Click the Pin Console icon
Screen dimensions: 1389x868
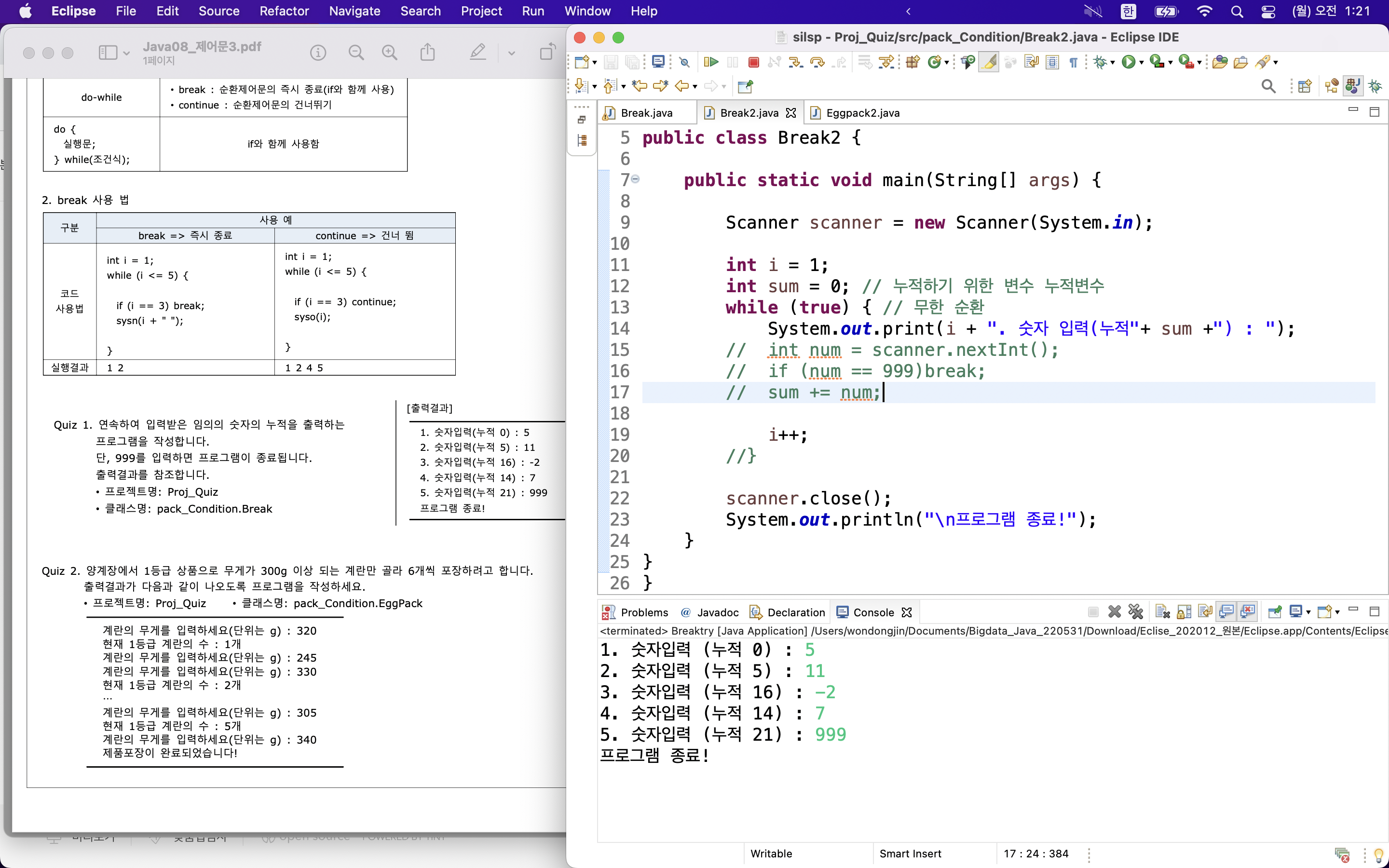point(1274,612)
